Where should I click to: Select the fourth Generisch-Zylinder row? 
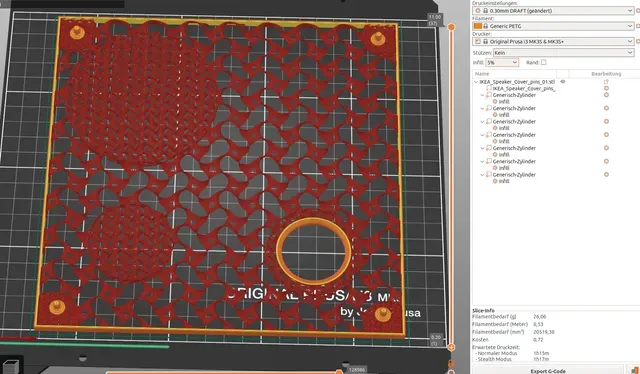[x=514, y=135]
